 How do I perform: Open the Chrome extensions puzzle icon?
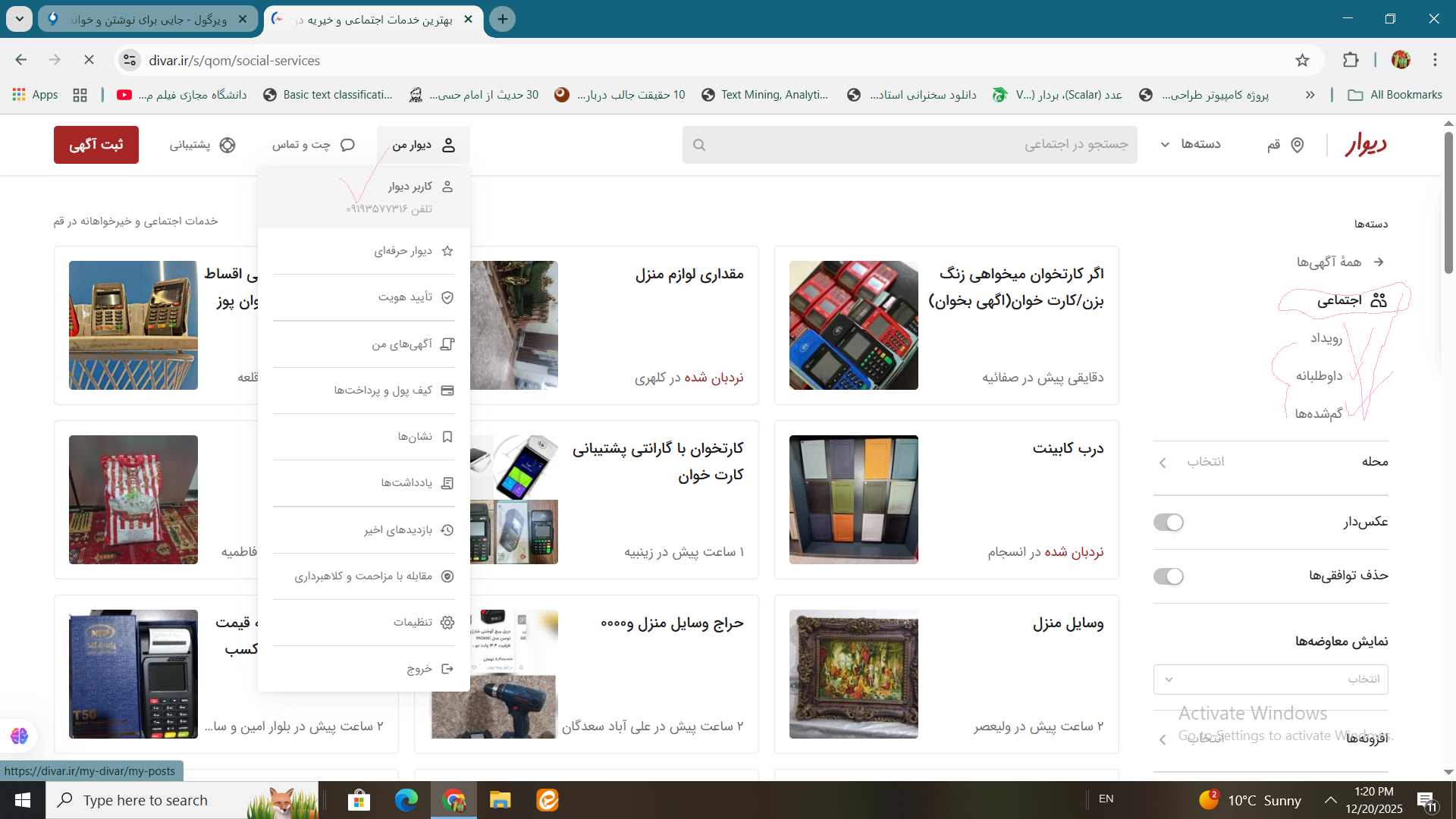coord(1351,61)
